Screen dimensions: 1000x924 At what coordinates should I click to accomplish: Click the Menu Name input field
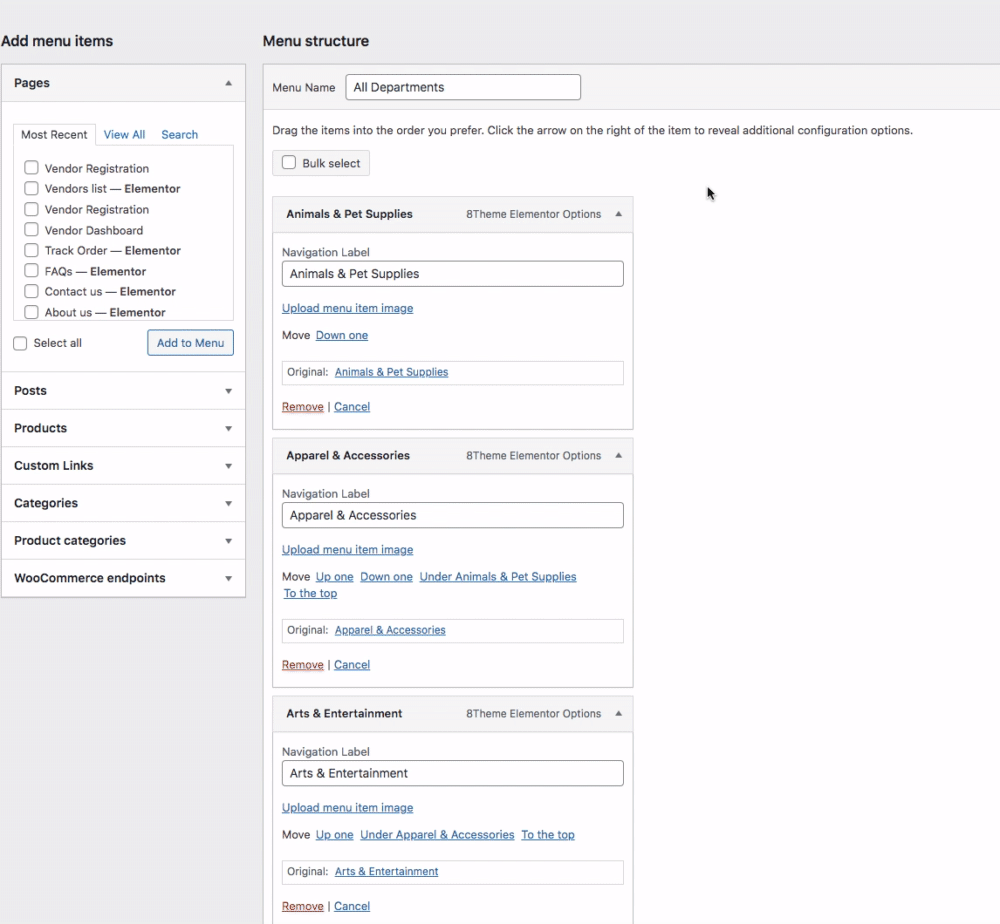(x=463, y=87)
